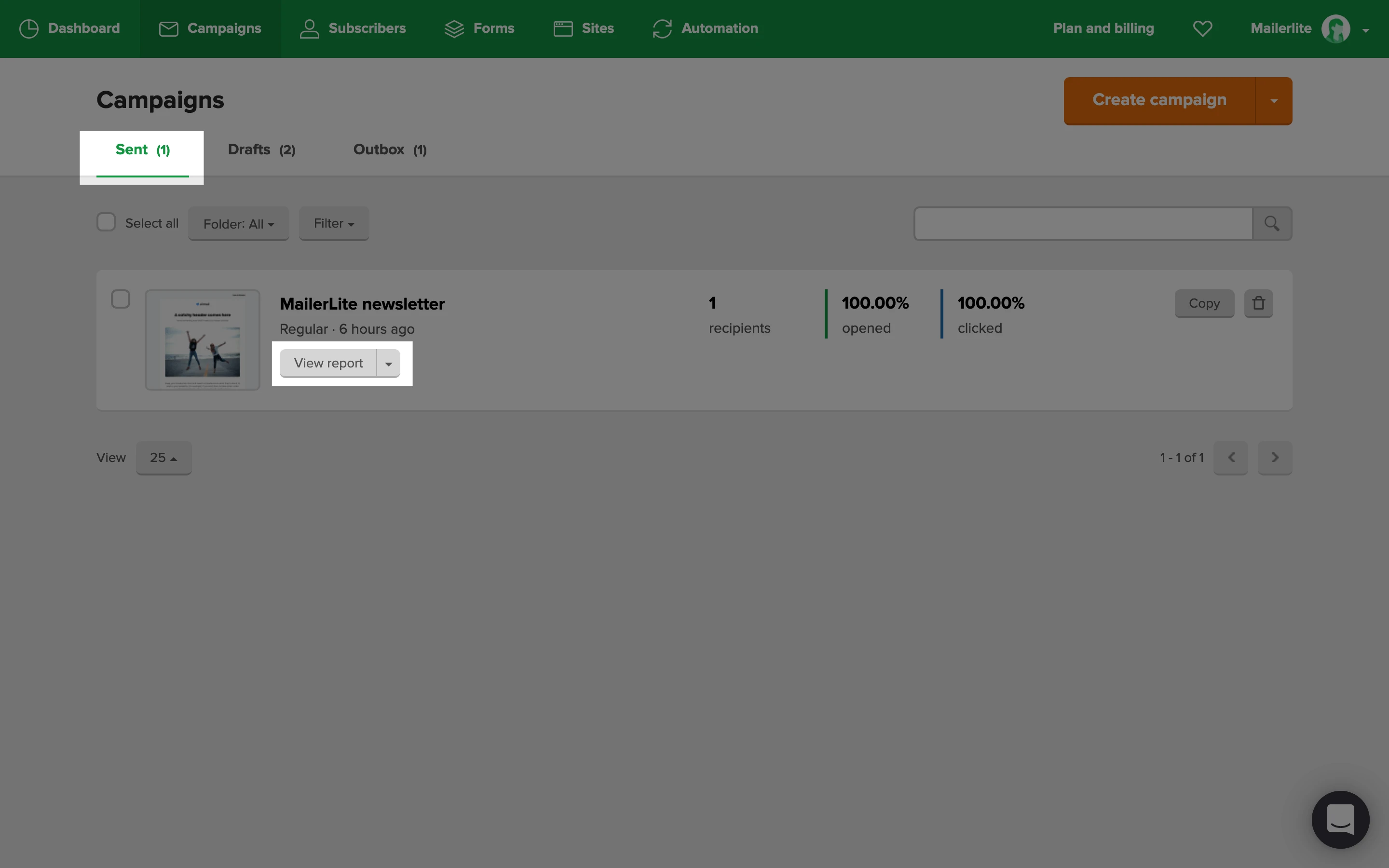Viewport: 1389px width, 868px height.
Task: Open the Dashboard from the top bar
Action: pyautogui.click(x=69, y=28)
